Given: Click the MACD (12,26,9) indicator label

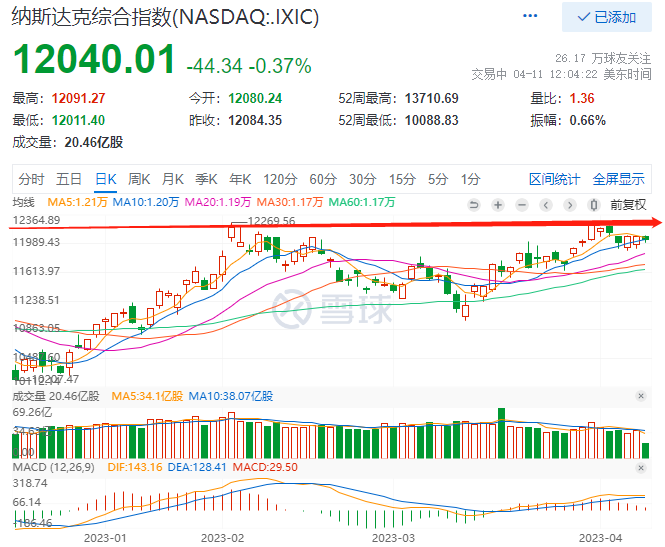Looking at the screenshot, I should 54,467.
